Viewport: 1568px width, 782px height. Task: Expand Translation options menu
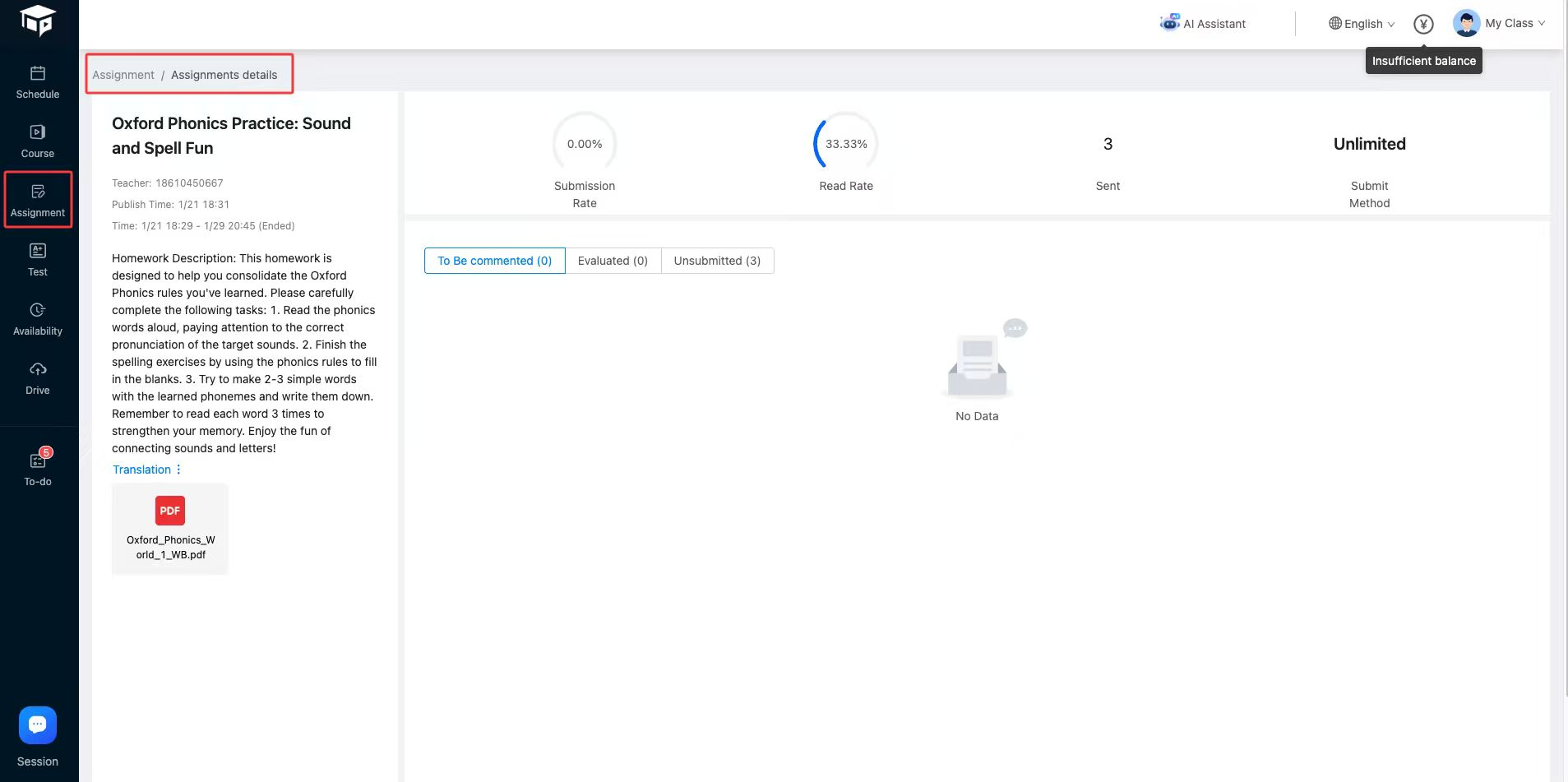click(x=178, y=470)
